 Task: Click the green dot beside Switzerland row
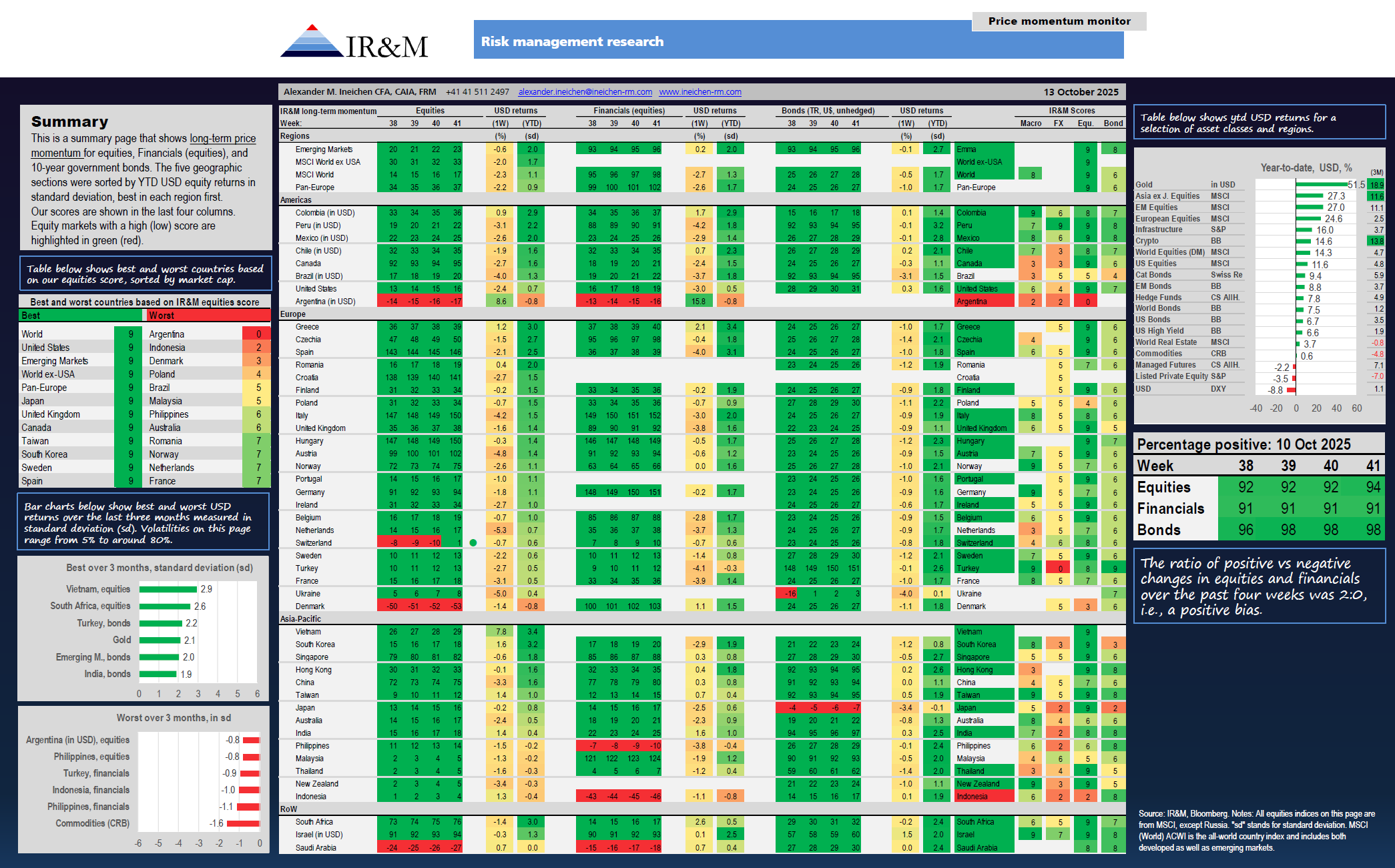pos(473,542)
